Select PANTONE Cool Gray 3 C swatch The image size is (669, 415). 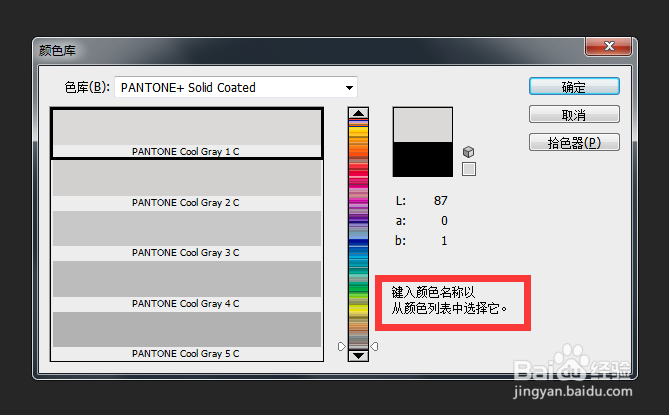pyautogui.click(x=187, y=235)
